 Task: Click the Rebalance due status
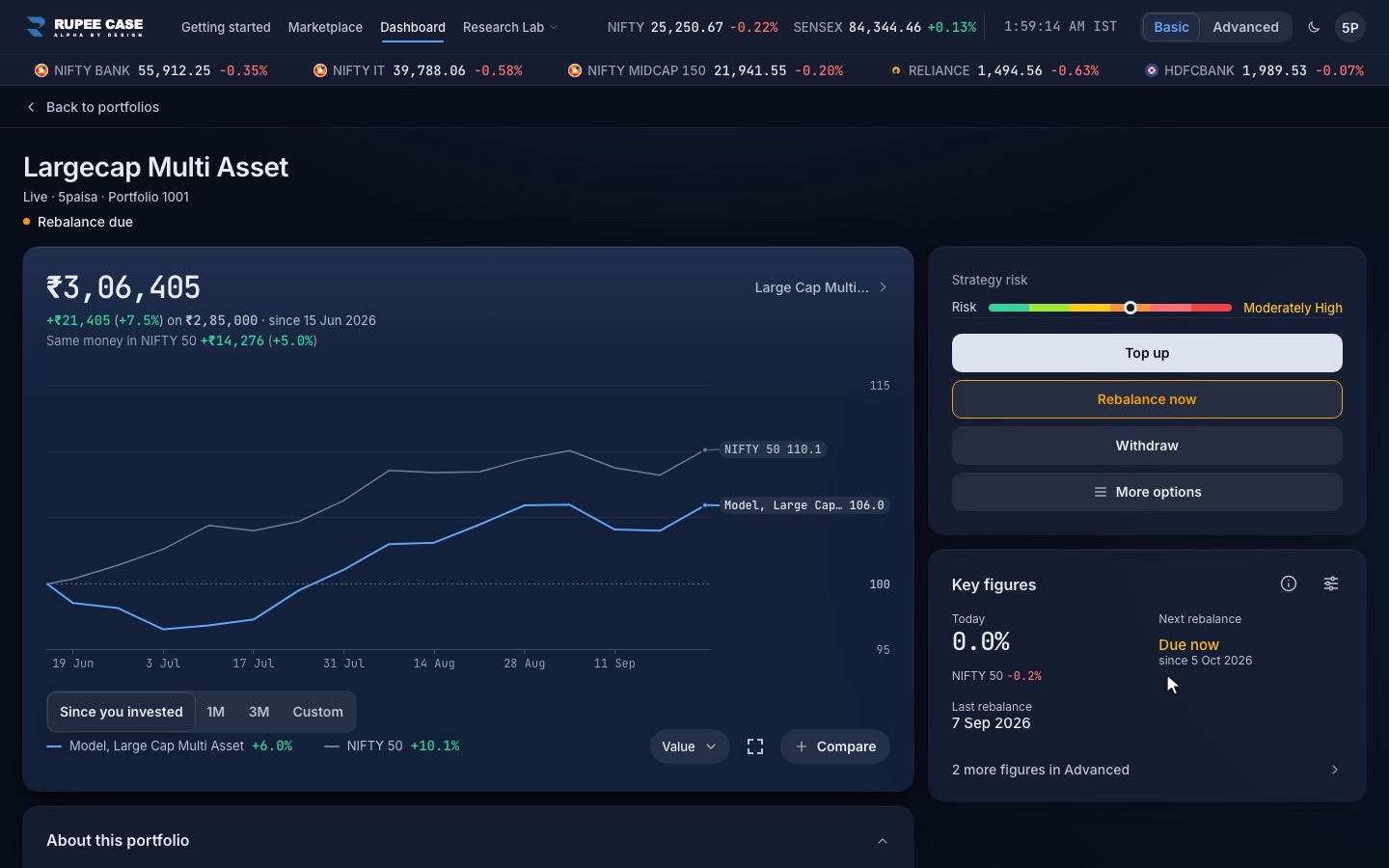coord(78,222)
